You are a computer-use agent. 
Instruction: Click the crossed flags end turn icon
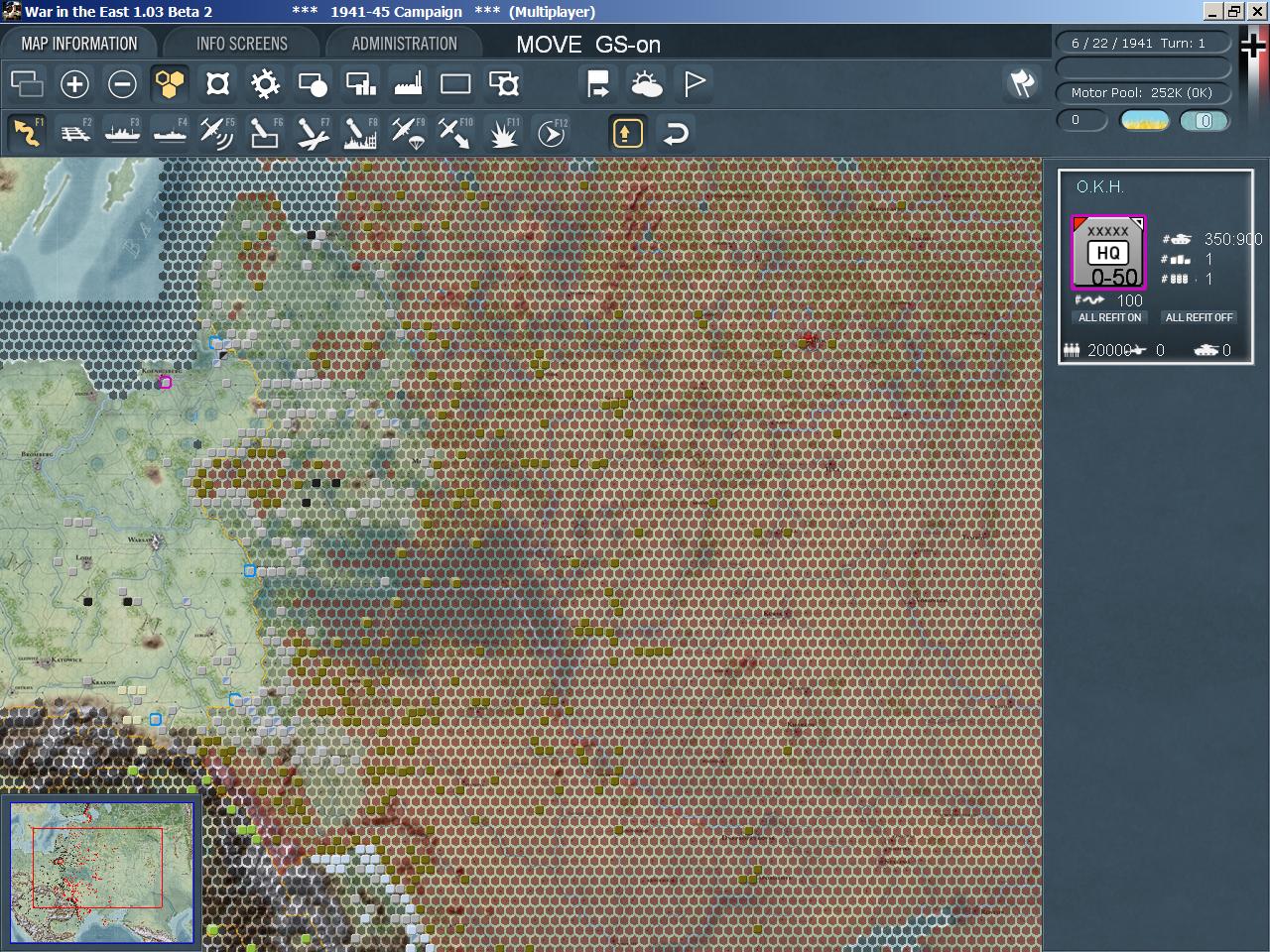[x=1022, y=84]
